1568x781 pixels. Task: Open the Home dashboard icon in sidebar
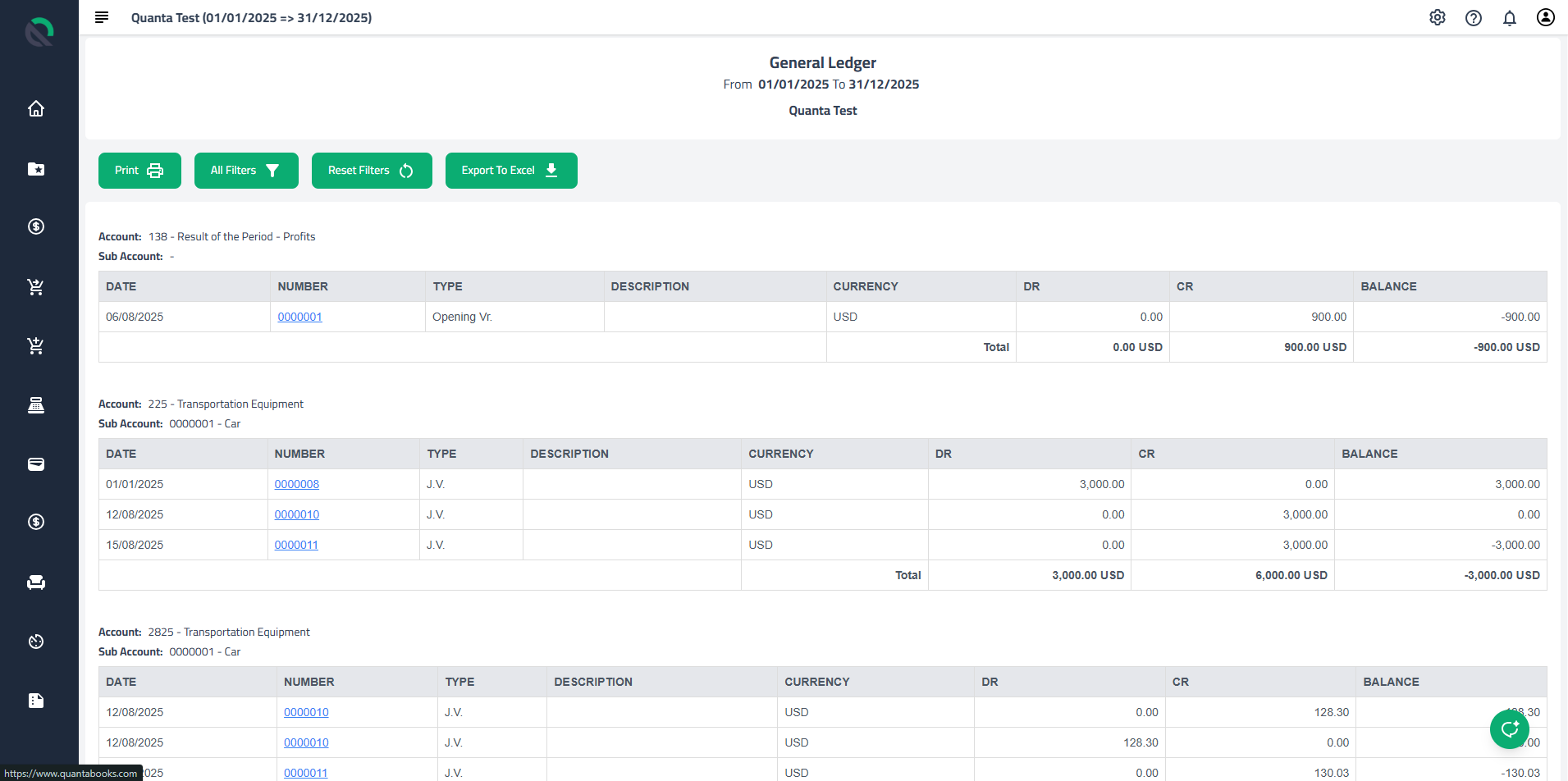click(x=36, y=108)
